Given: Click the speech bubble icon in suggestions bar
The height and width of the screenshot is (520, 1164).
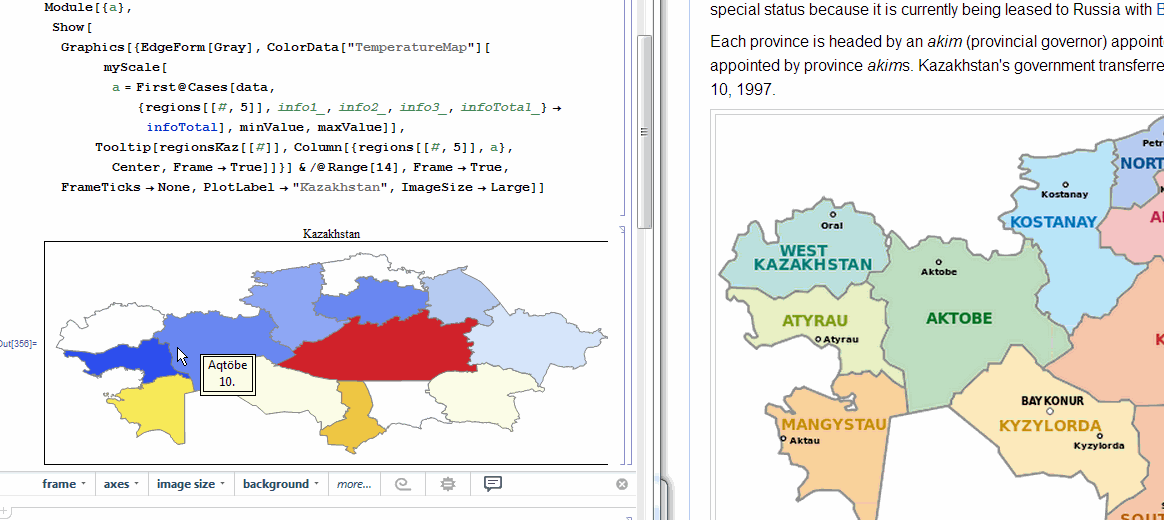Looking at the screenshot, I should [493, 484].
